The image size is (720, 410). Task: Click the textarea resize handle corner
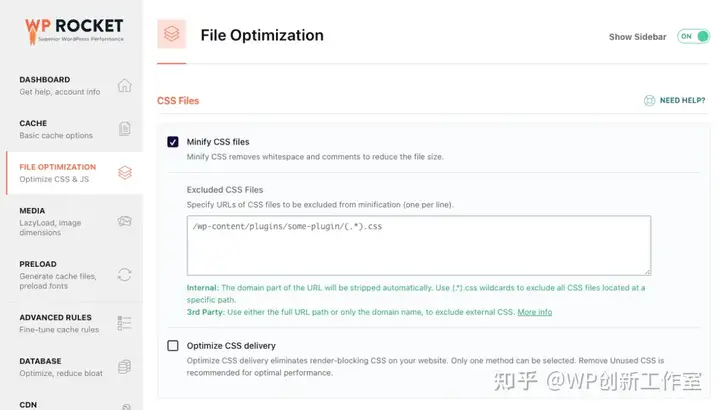coord(647,272)
